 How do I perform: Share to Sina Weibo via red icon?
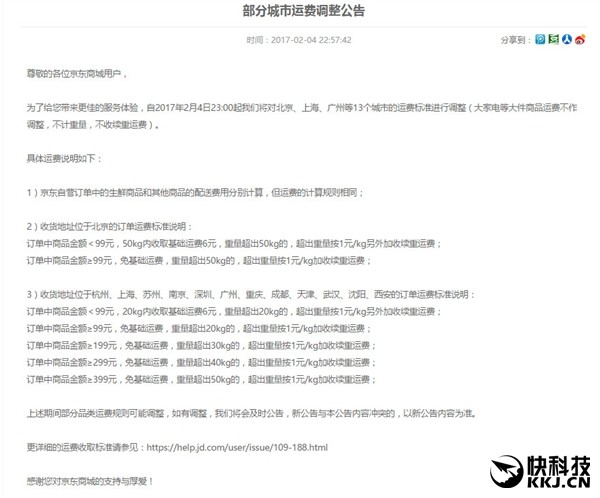[580, 39]
